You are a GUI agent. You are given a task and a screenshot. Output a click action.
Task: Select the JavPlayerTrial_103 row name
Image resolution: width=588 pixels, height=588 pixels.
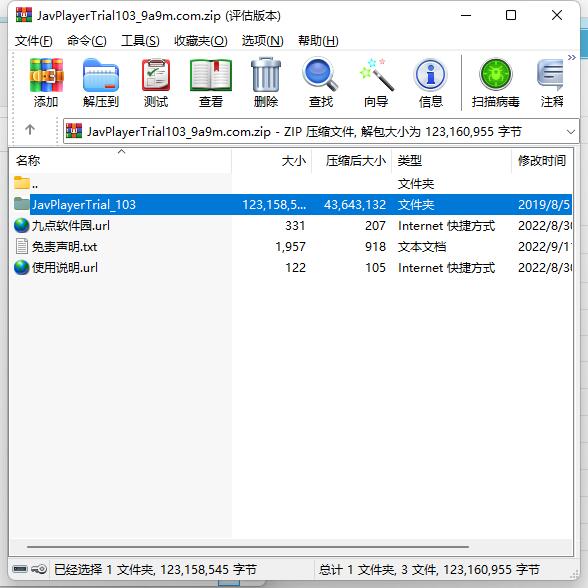pos(84,204)
